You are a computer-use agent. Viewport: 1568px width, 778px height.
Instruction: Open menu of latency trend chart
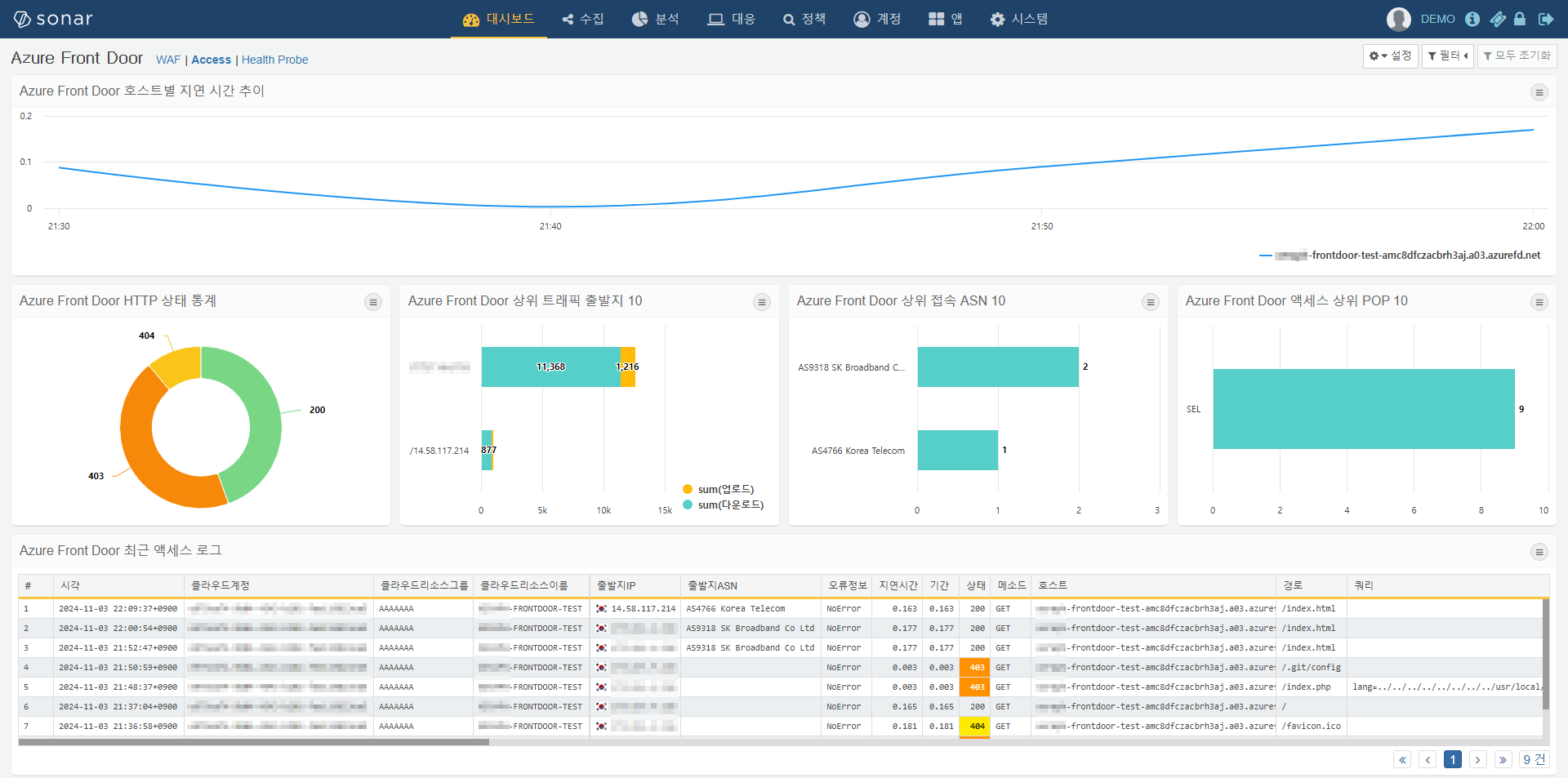(x=1539, y=92)
